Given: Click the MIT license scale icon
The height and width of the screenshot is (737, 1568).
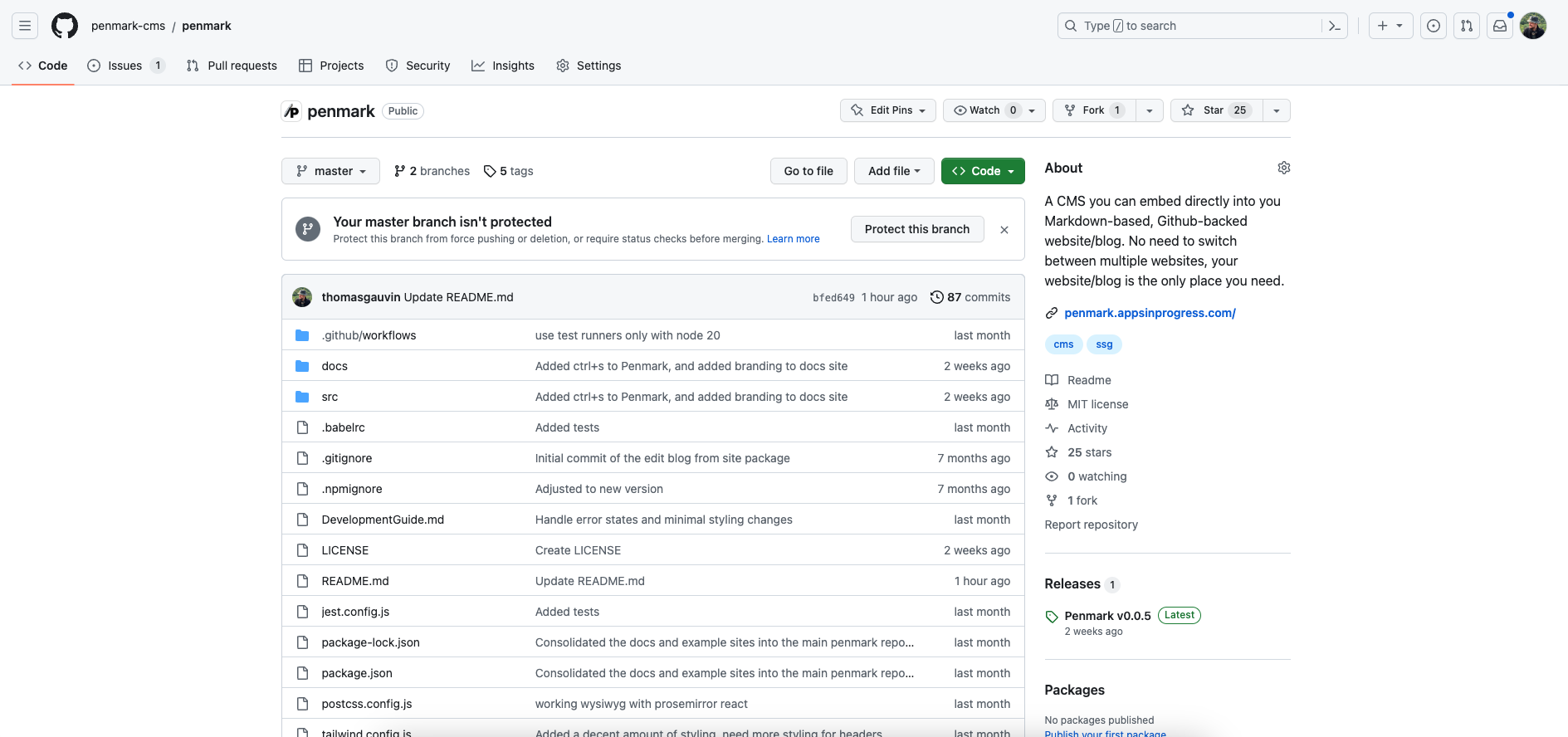Looking at the screenshot, I should click(x=1052, y=404).
